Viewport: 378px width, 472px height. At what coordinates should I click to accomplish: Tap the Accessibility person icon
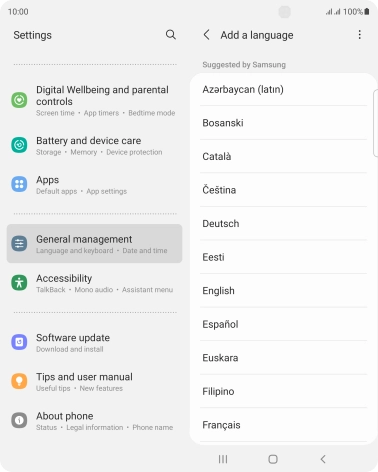[19, 283]
